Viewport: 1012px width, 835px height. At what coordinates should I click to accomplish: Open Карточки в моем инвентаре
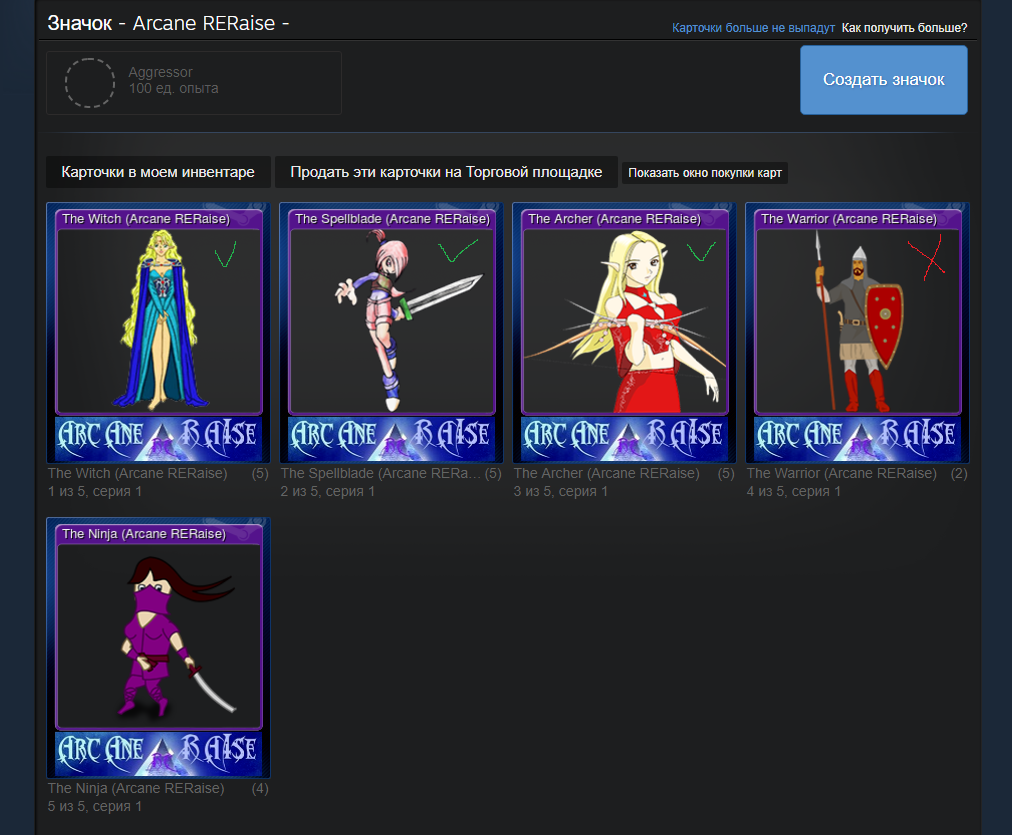(x=158, y=172)
